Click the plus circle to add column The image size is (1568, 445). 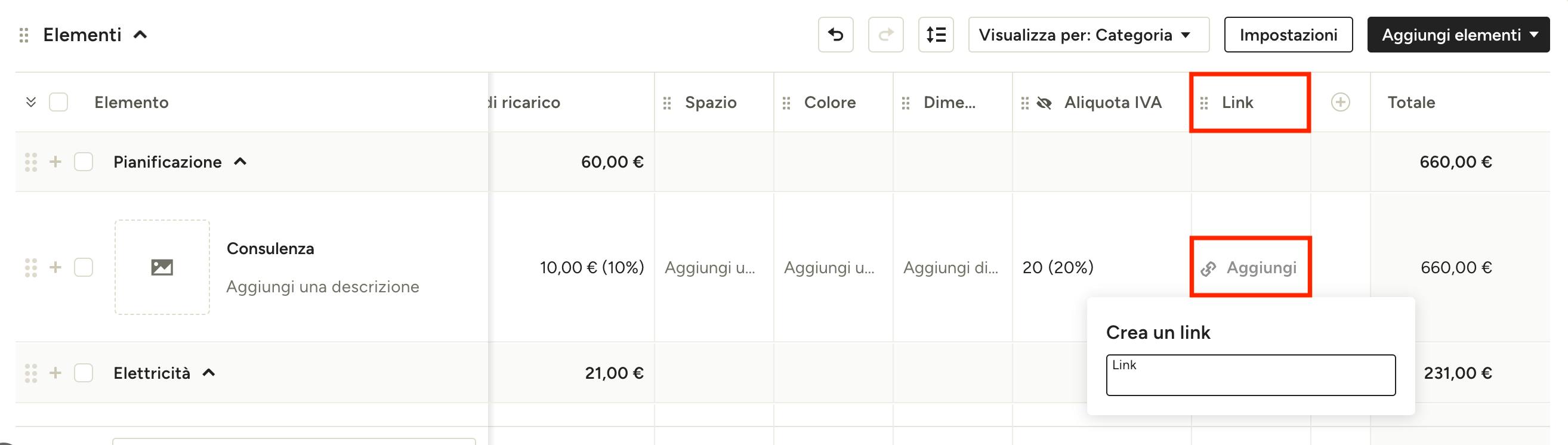1339,102
